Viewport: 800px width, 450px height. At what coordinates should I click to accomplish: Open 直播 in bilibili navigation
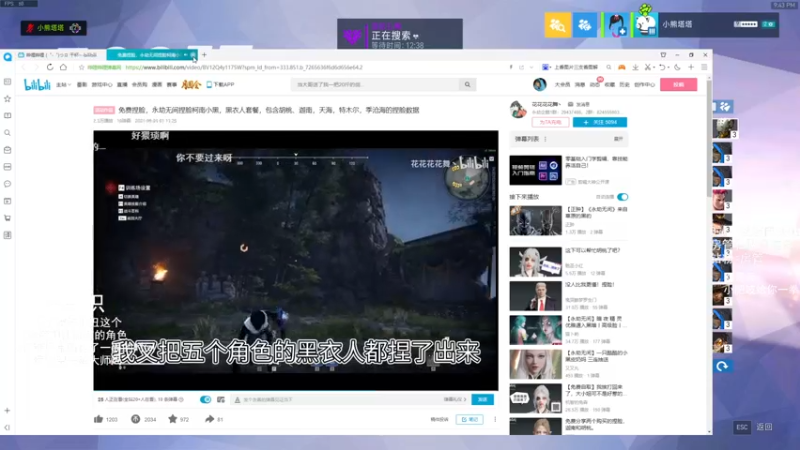(122, 85)
